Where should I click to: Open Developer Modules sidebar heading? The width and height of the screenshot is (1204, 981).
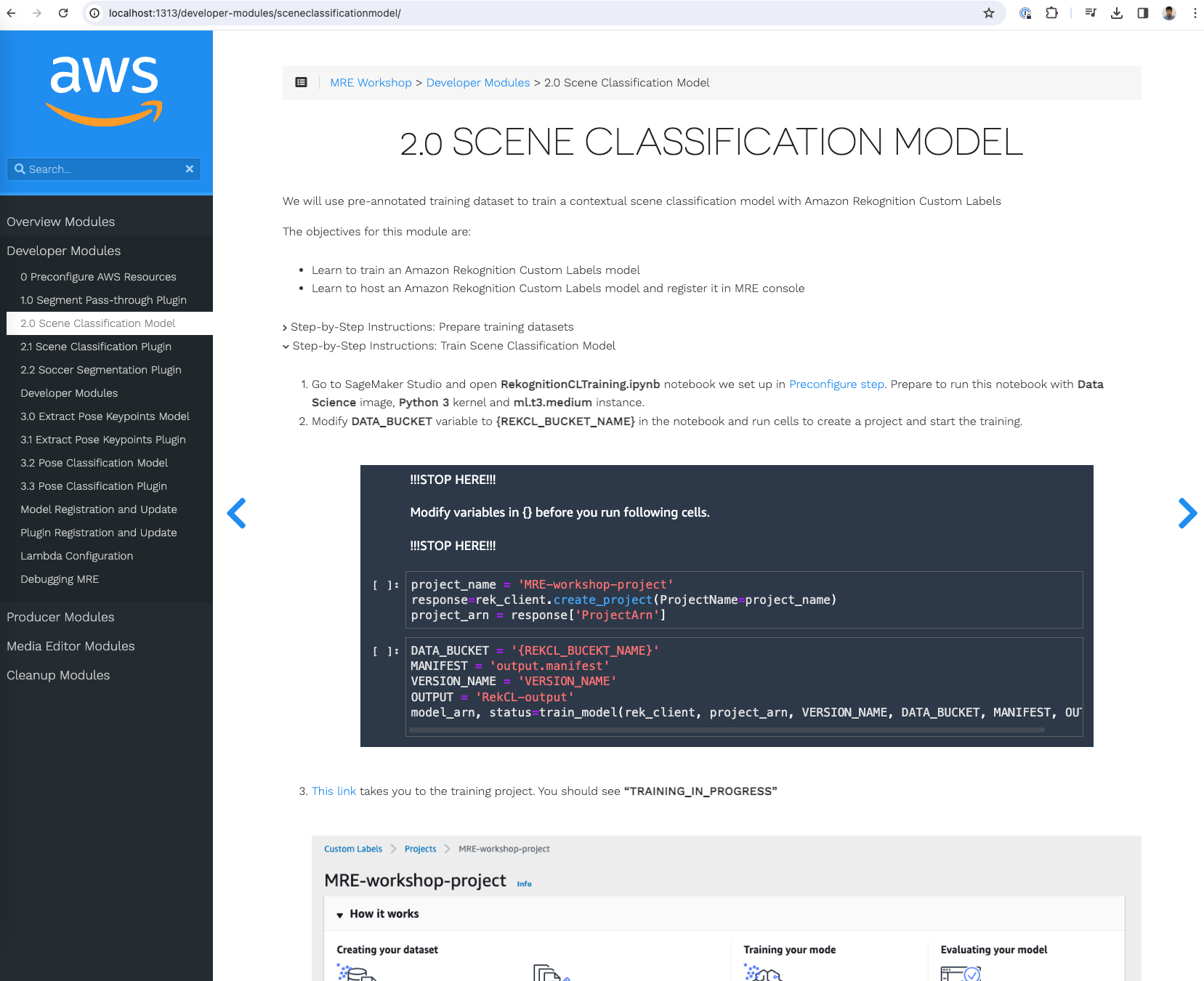tap(64, 251)
